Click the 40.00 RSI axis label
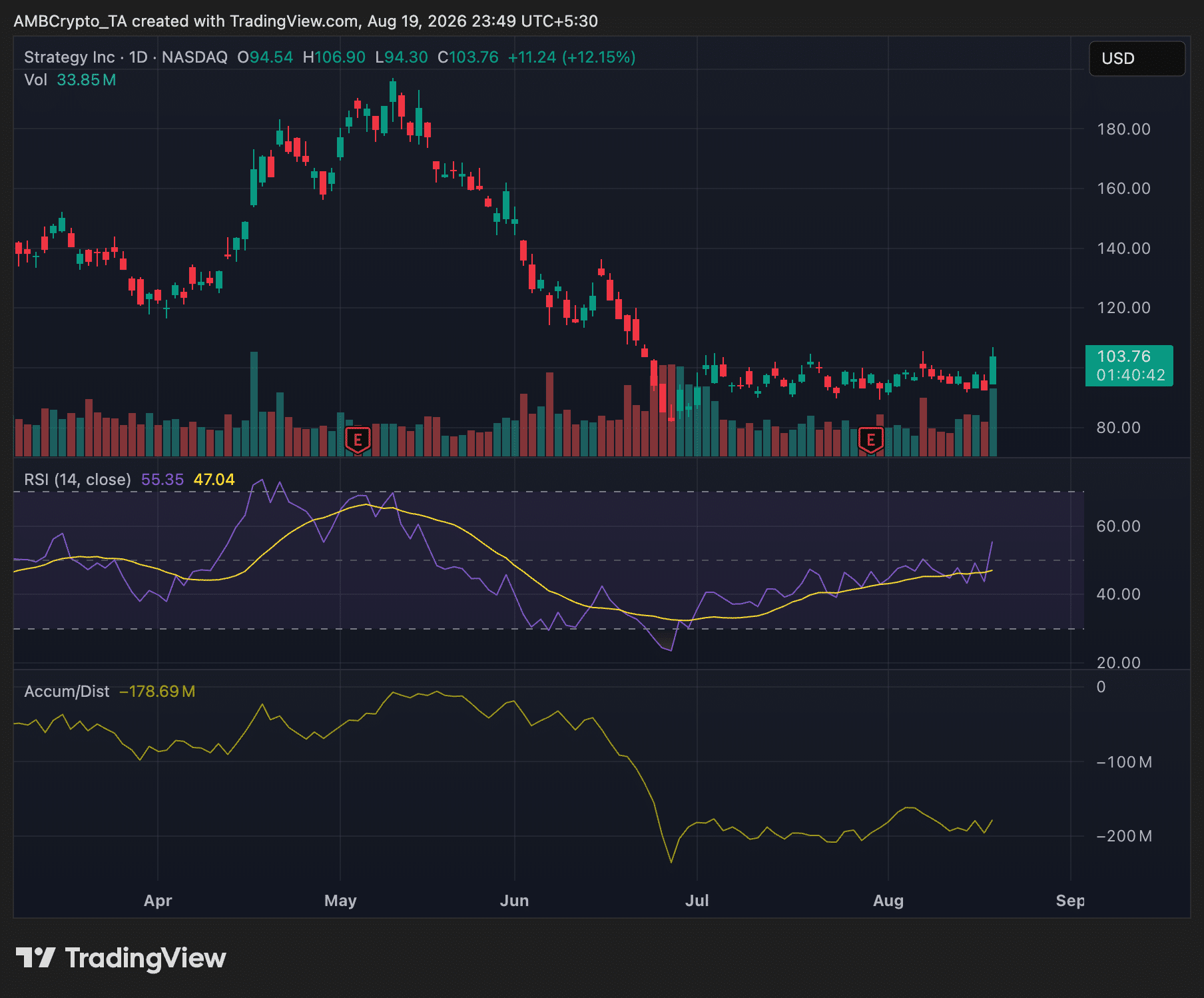Viewport: 1204px width, 998px height. click(1119, 594)
